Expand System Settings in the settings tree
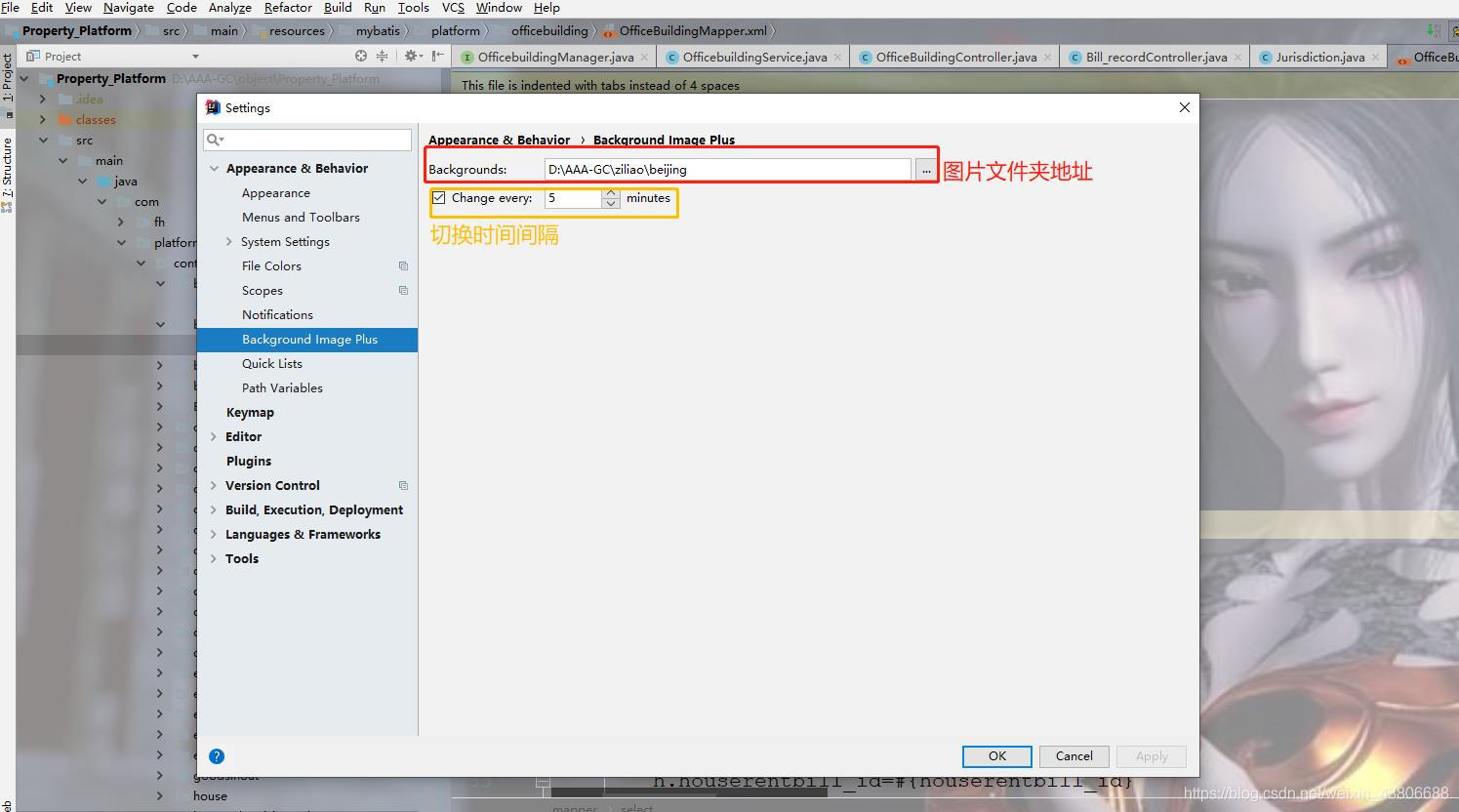Image resolution: width=1459 pixels, height=812 pixels. pos(229,242)
